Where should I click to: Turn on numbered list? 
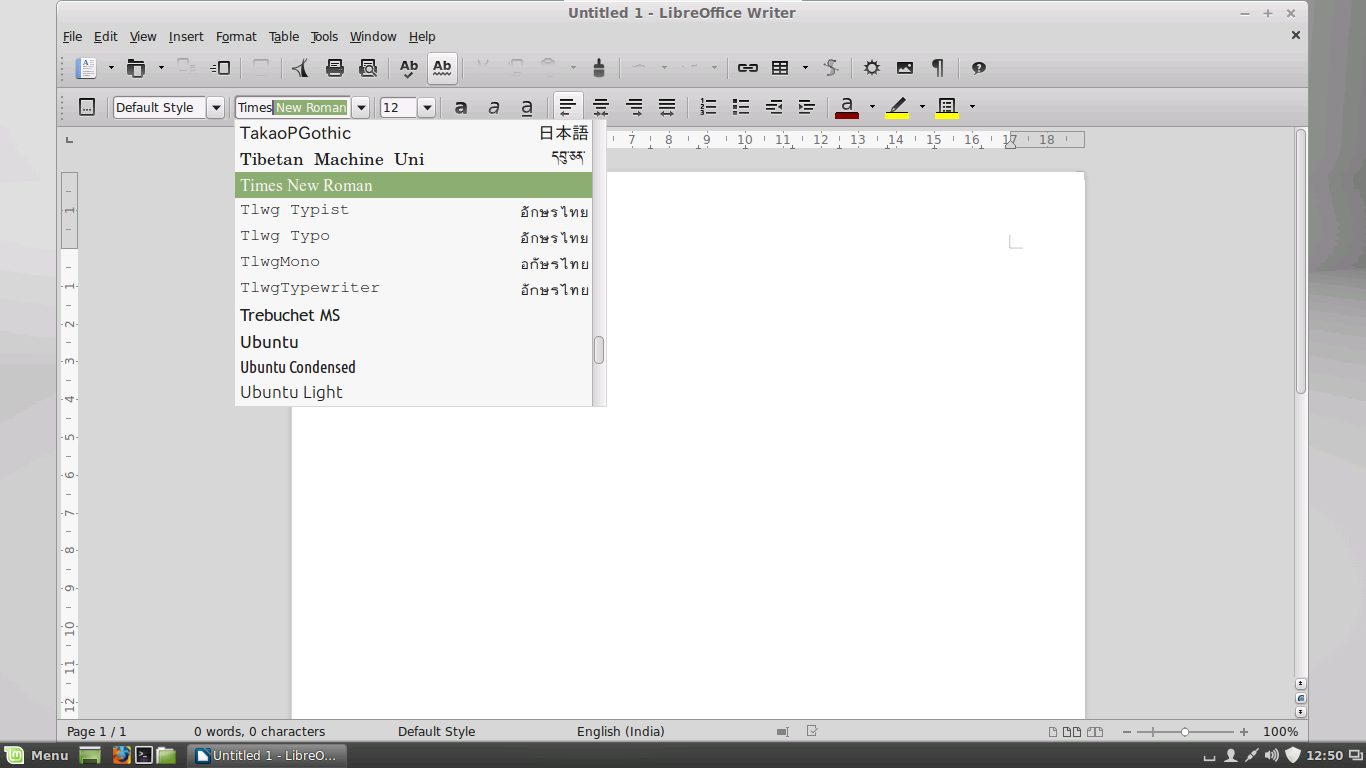pyautogui.click(x=708, y=107)
